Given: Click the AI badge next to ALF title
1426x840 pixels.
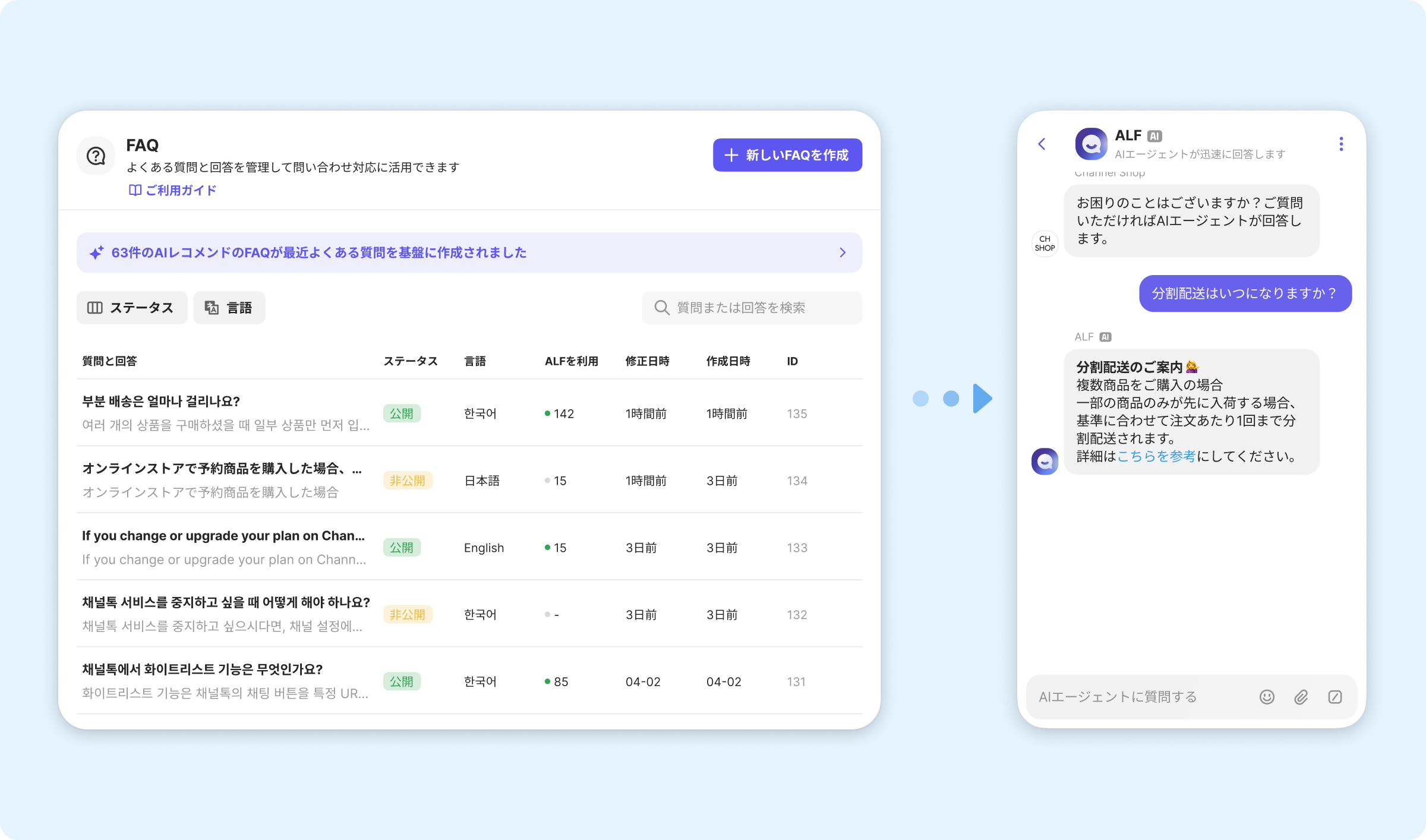Looking at the screenshot, I should (1154, 136).
